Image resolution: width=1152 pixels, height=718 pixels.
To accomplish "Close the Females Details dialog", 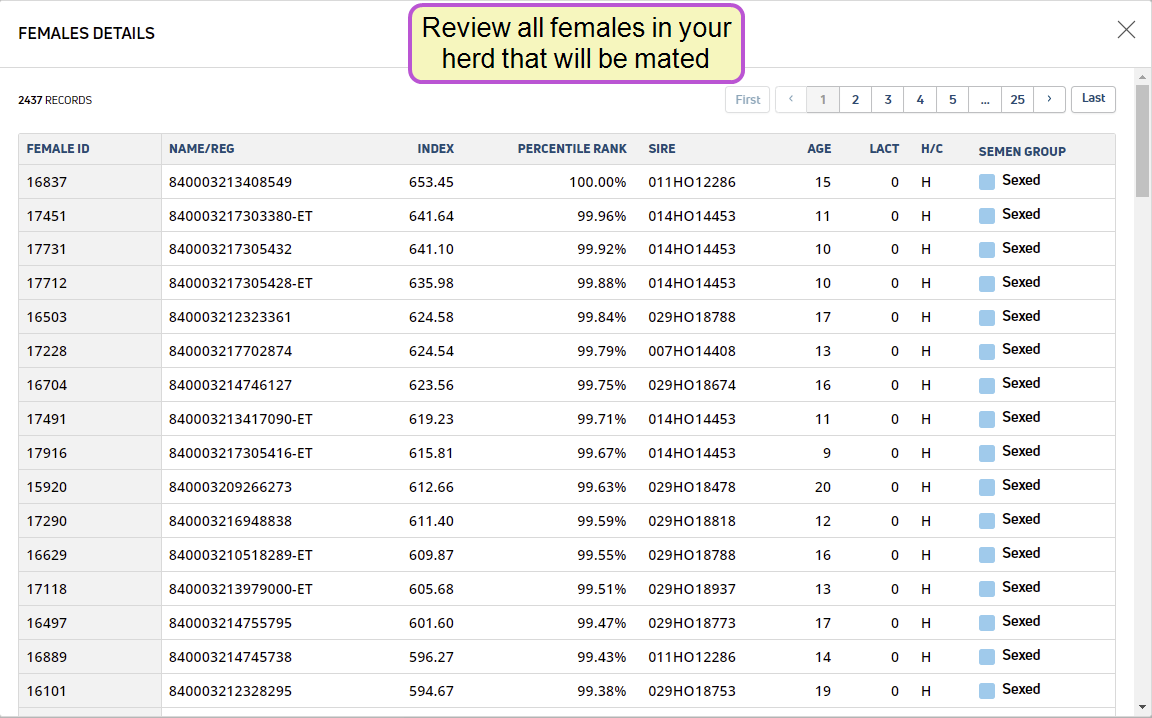I will click(x=1126, y=30).
